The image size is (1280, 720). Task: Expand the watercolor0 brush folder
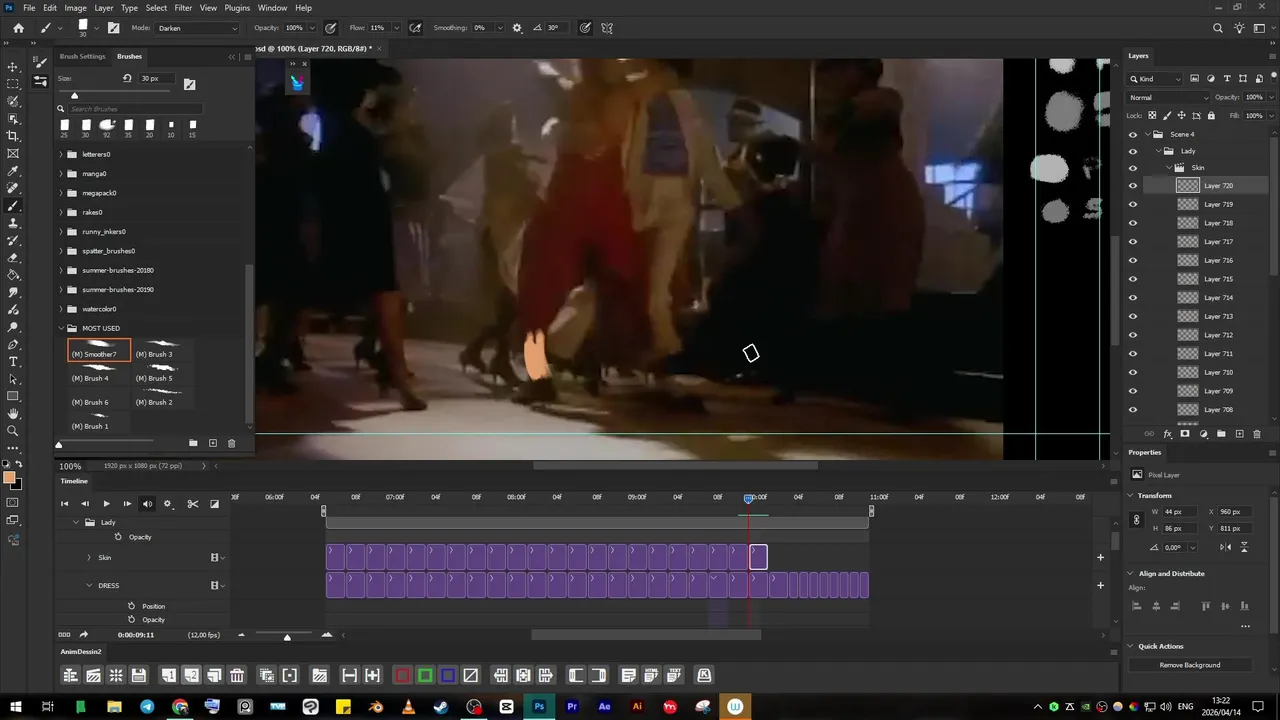(61, 309)
